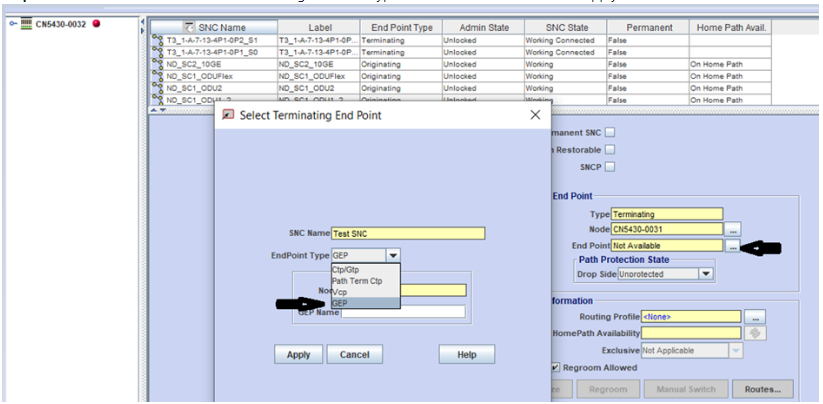Toggle the Restorable checkbox

(x=610, y=150)
